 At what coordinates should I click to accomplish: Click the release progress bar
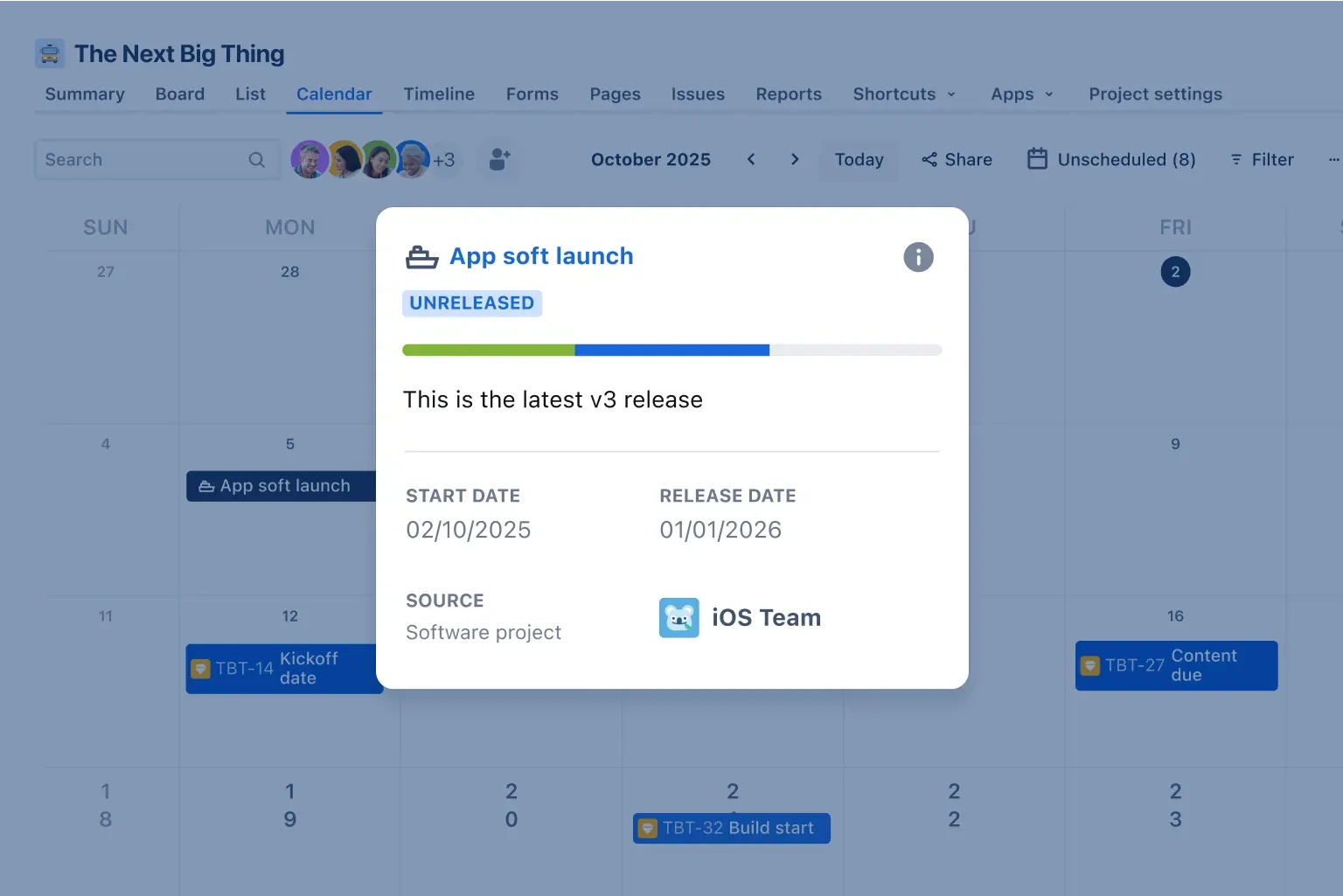click(671, 350)
